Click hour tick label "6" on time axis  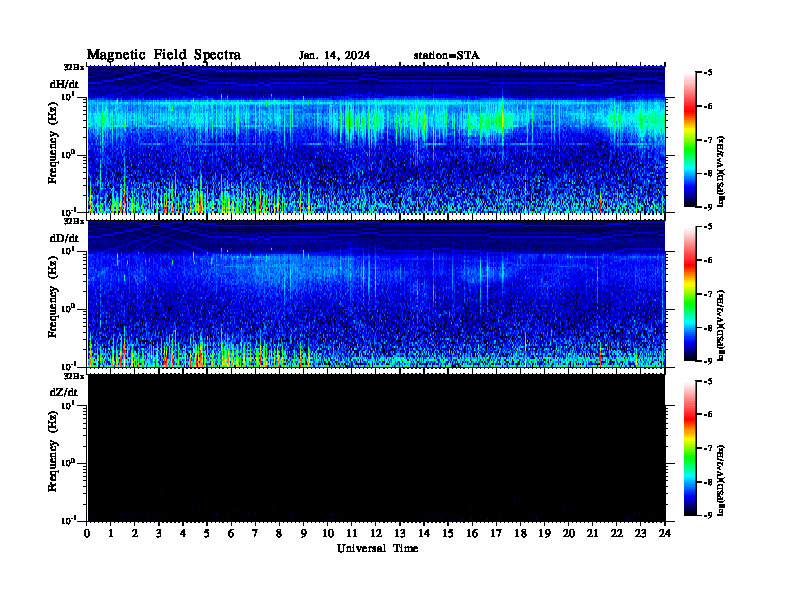tap(231, 534)
